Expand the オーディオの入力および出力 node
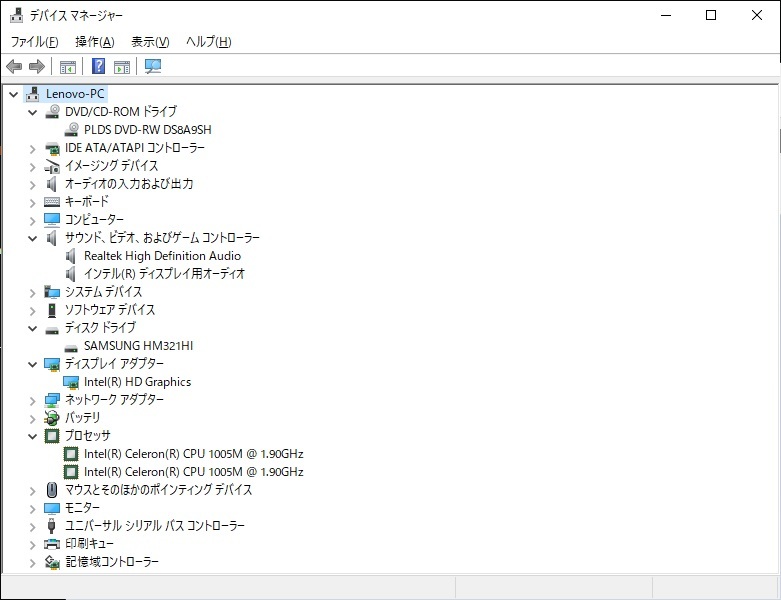Image resolution: width=781 pixels, height=600 pixels. (33, 185)
